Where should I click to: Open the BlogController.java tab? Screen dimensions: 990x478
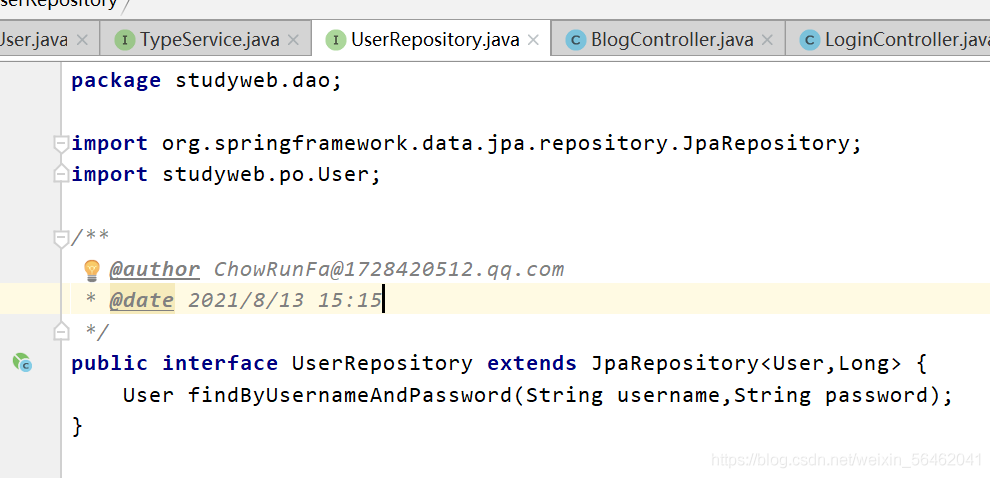(x=672, y=40)
